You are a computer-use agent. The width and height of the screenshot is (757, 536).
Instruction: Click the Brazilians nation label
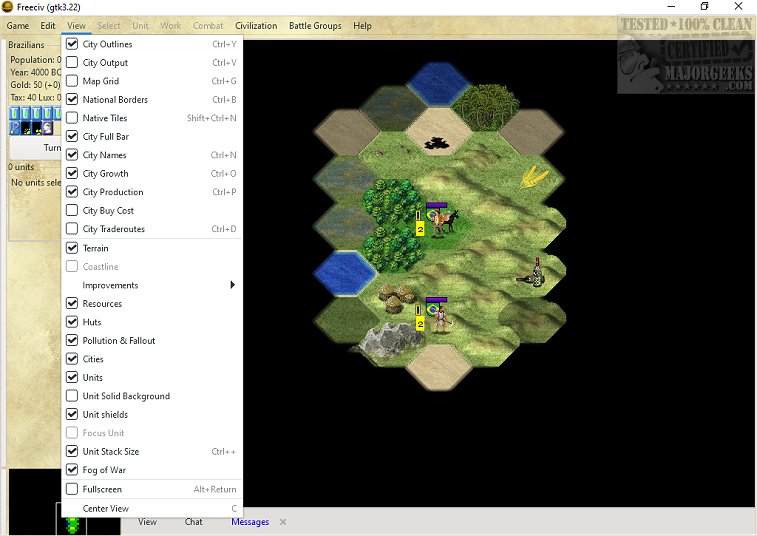(26, 44)
